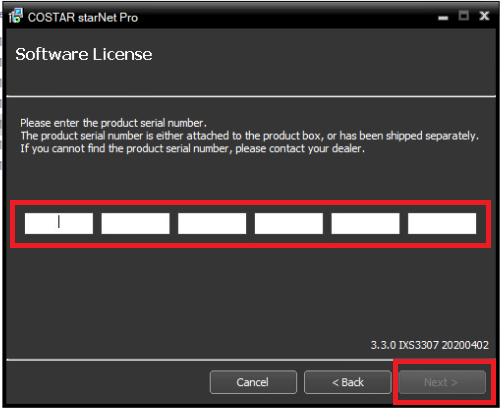
Task: Click the 'shipped separately' instruction line
Action: point(249,136)
